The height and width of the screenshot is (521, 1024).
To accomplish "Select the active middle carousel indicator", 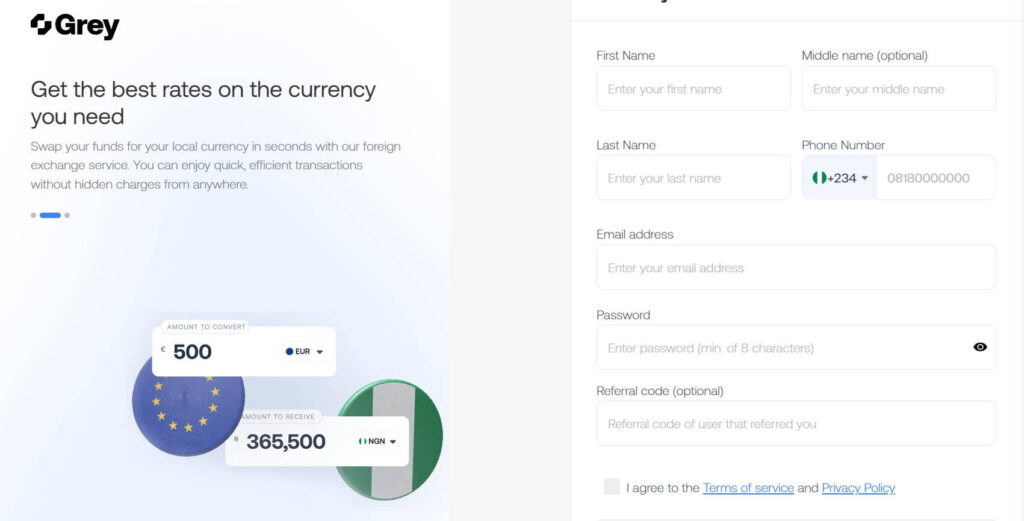I will coord(50,215).
